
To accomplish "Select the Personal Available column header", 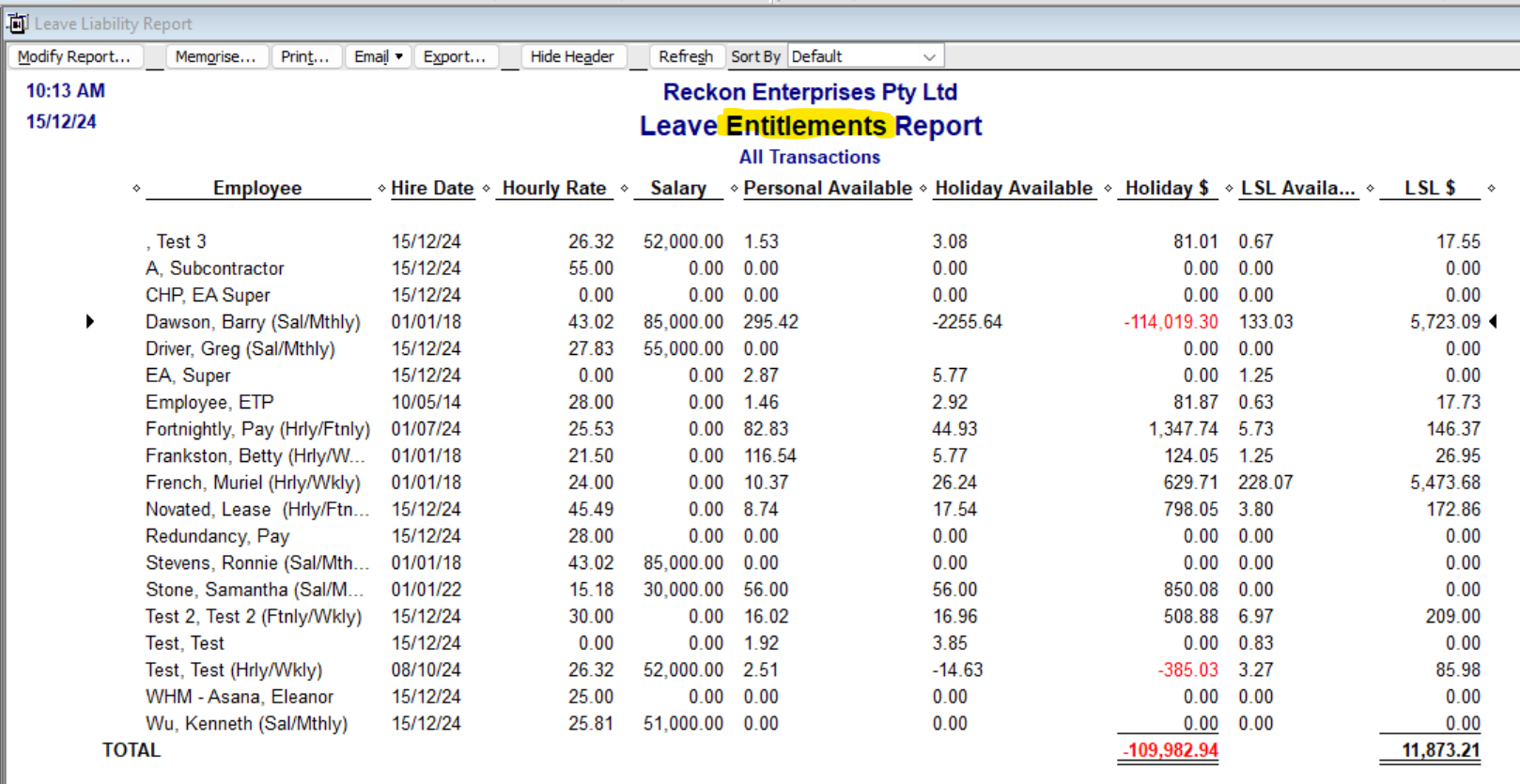I will [x=828, y=188].
